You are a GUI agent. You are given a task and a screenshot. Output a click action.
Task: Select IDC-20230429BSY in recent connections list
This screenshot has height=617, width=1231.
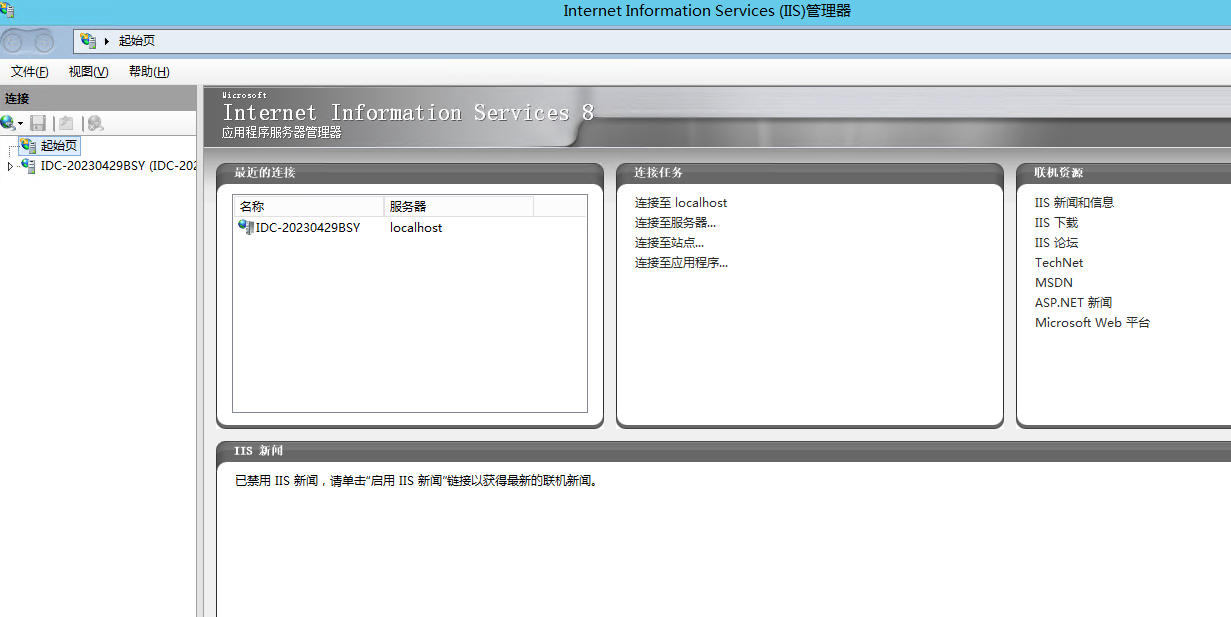(308, 228)
